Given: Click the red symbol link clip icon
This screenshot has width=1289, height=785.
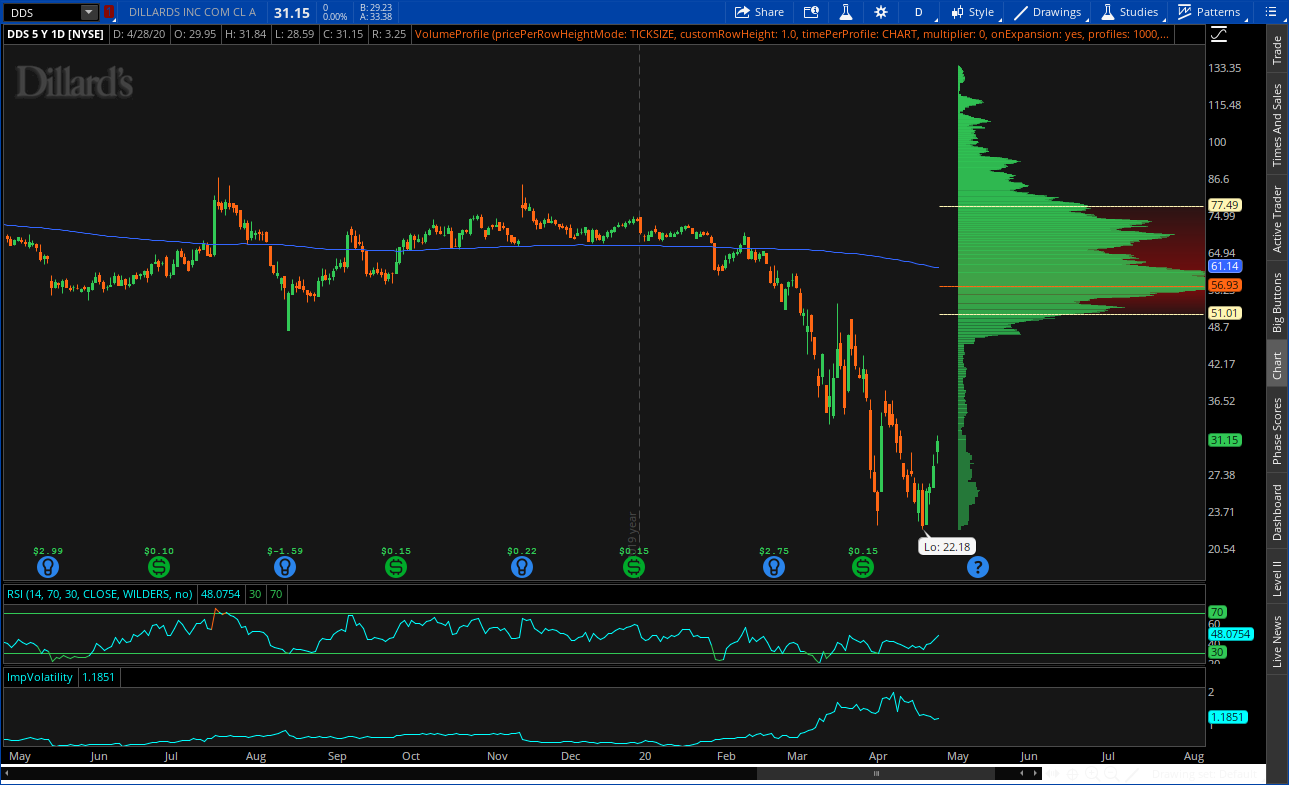Looking at the screenshot, I should coord(108,12).
